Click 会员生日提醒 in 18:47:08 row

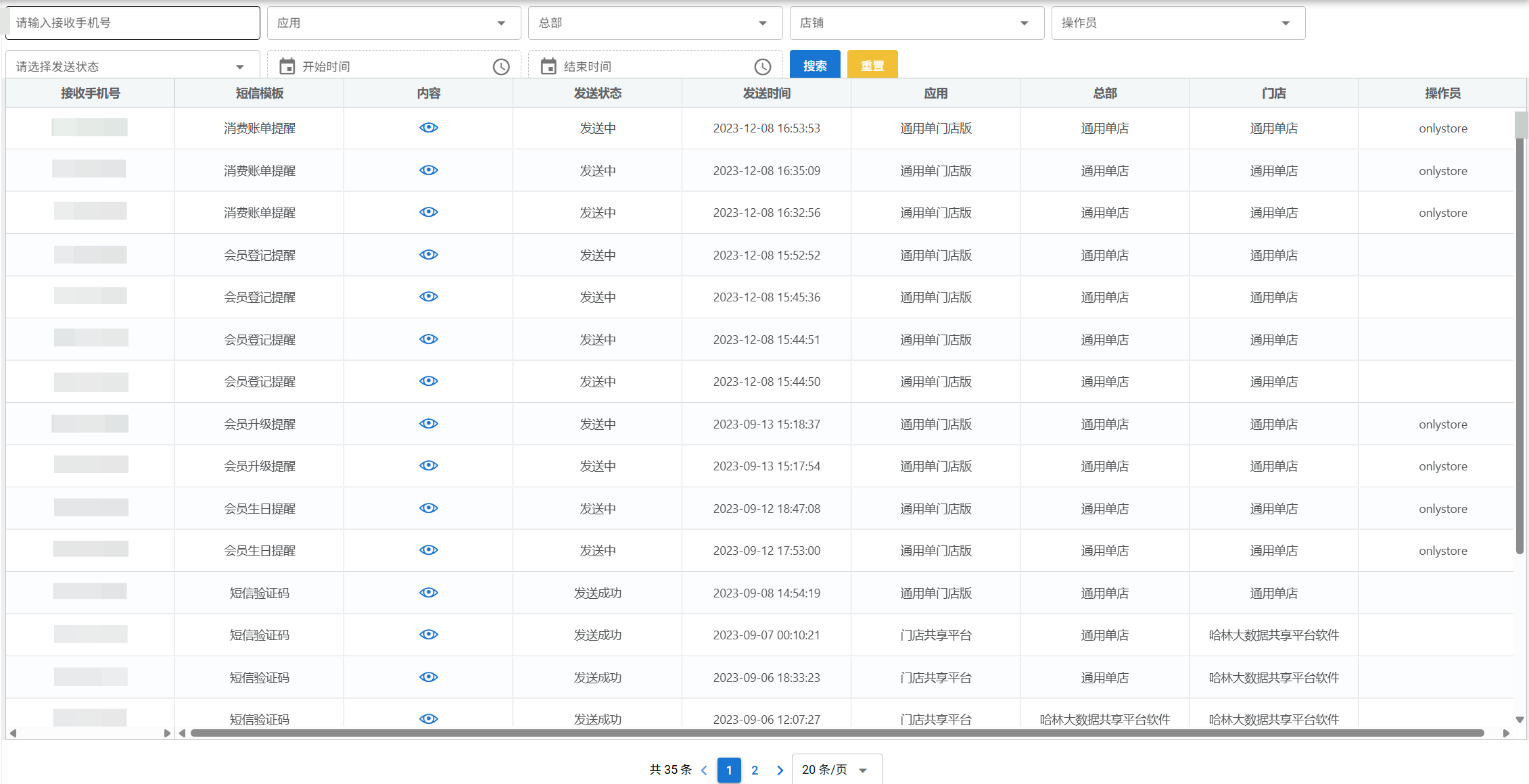coord(260,509)
